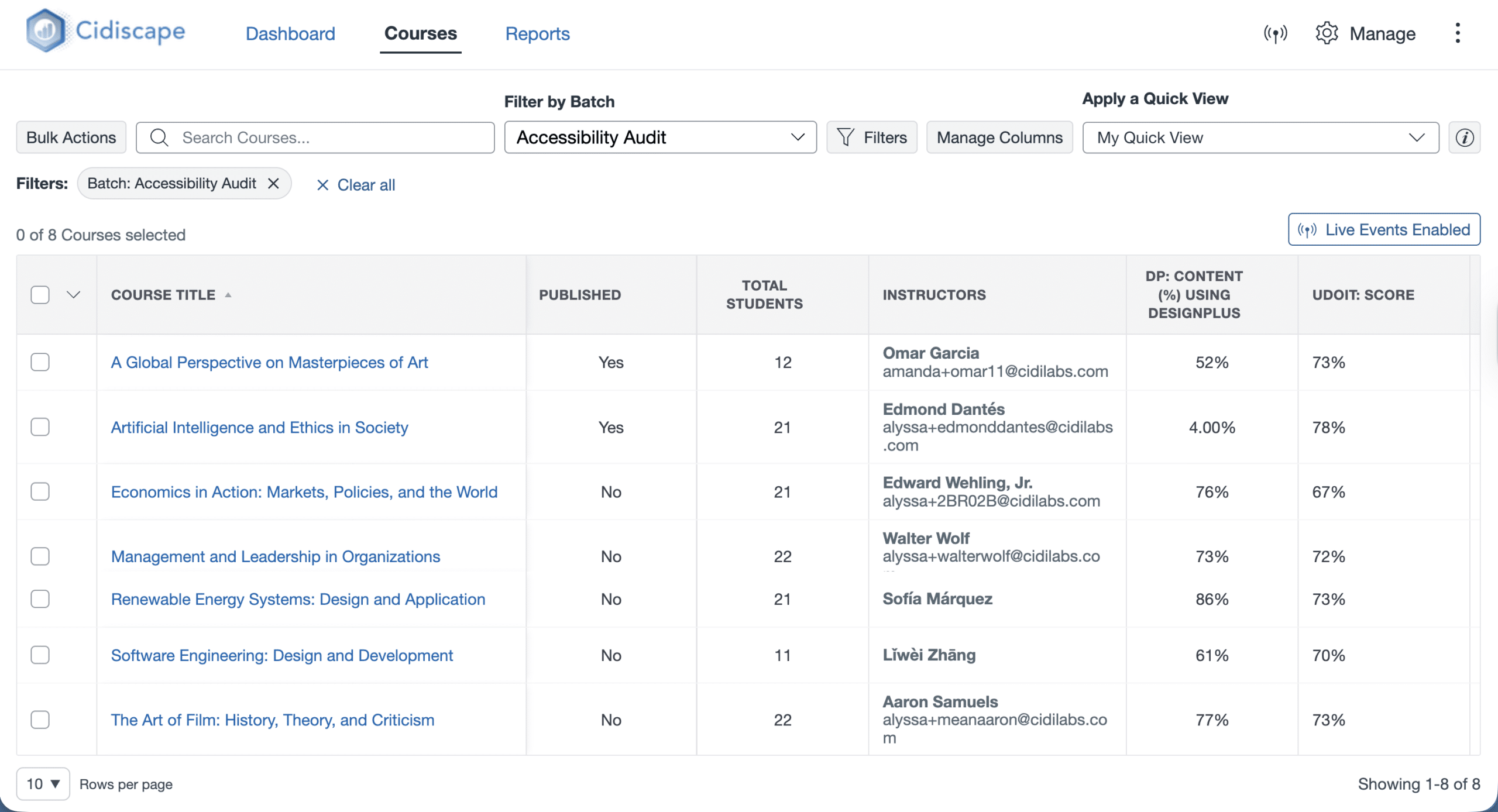Click the Manage Columns button
This screenshot has width=1498, height=812.
(999, 137)
